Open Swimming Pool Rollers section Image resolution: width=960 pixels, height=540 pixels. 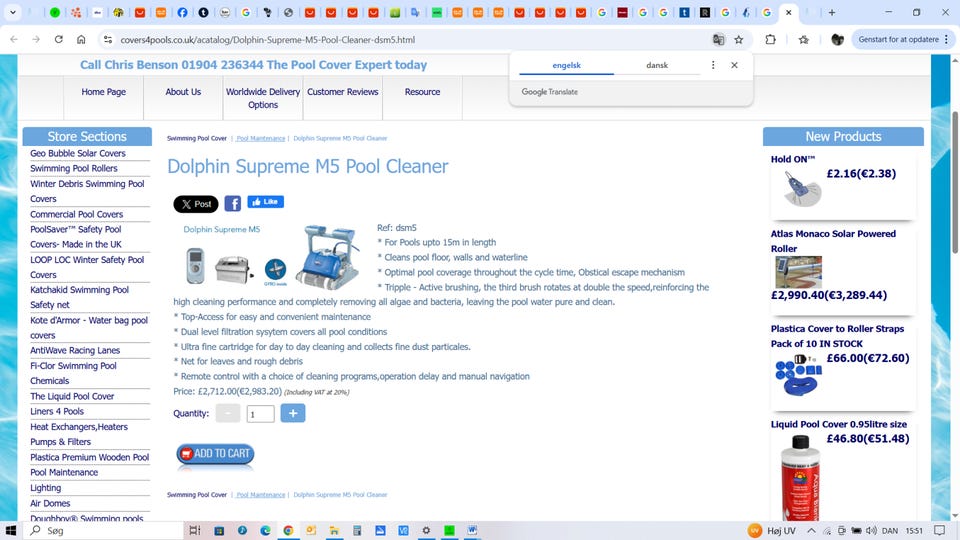pos(73,168)
